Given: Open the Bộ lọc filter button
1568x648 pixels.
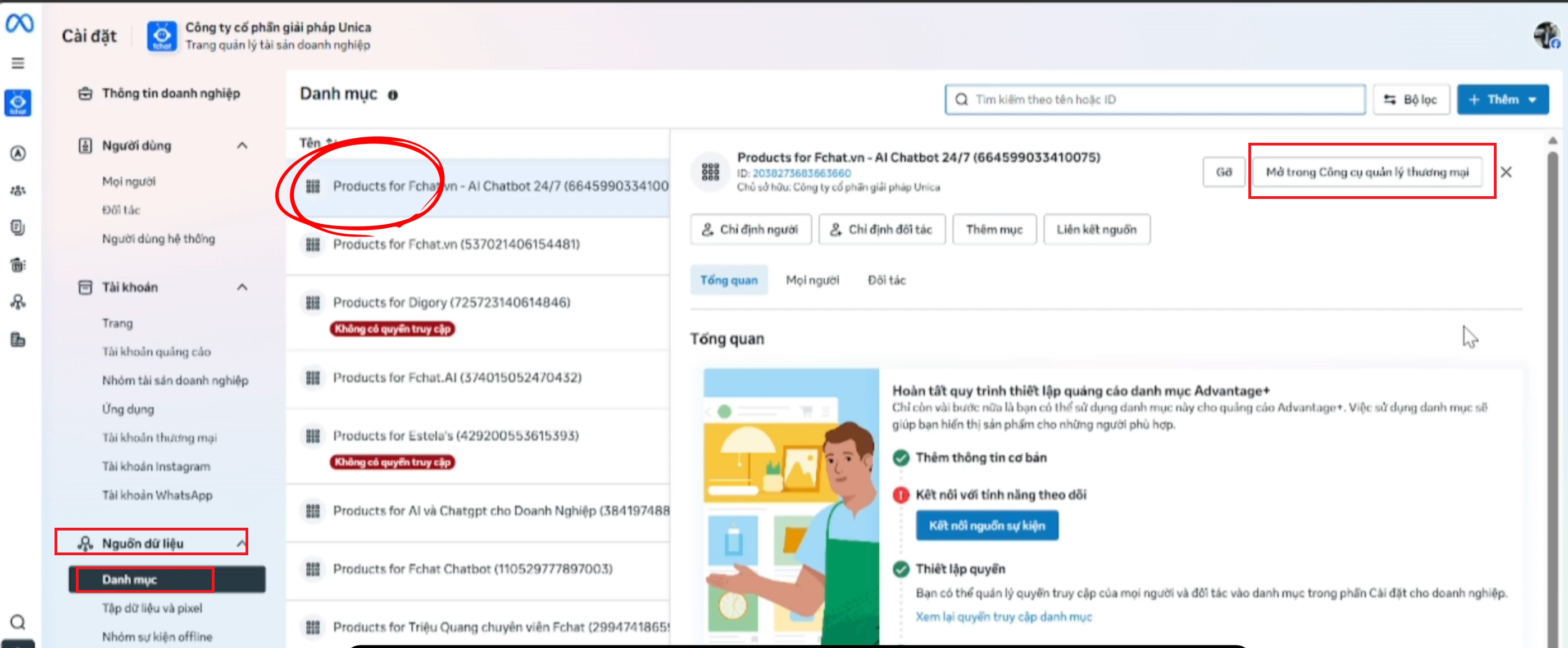Looking at the screenshot, I should pyautogui.click(x=1411, y=99).
